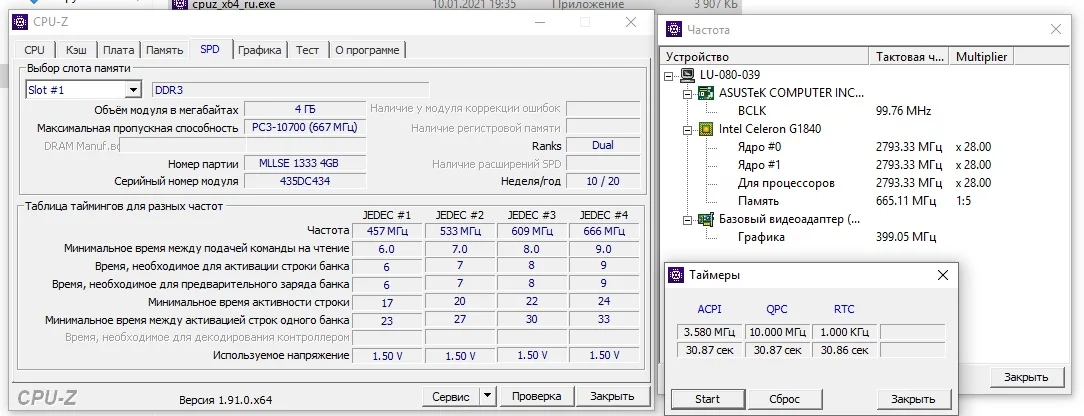Click the 10 / 20 week/year value
The height and width of the screenshot is (416, 1084).
pos(602,181)
